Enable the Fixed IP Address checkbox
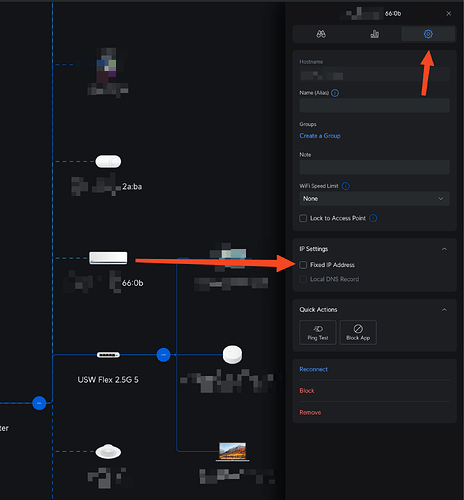 [303, 265]
